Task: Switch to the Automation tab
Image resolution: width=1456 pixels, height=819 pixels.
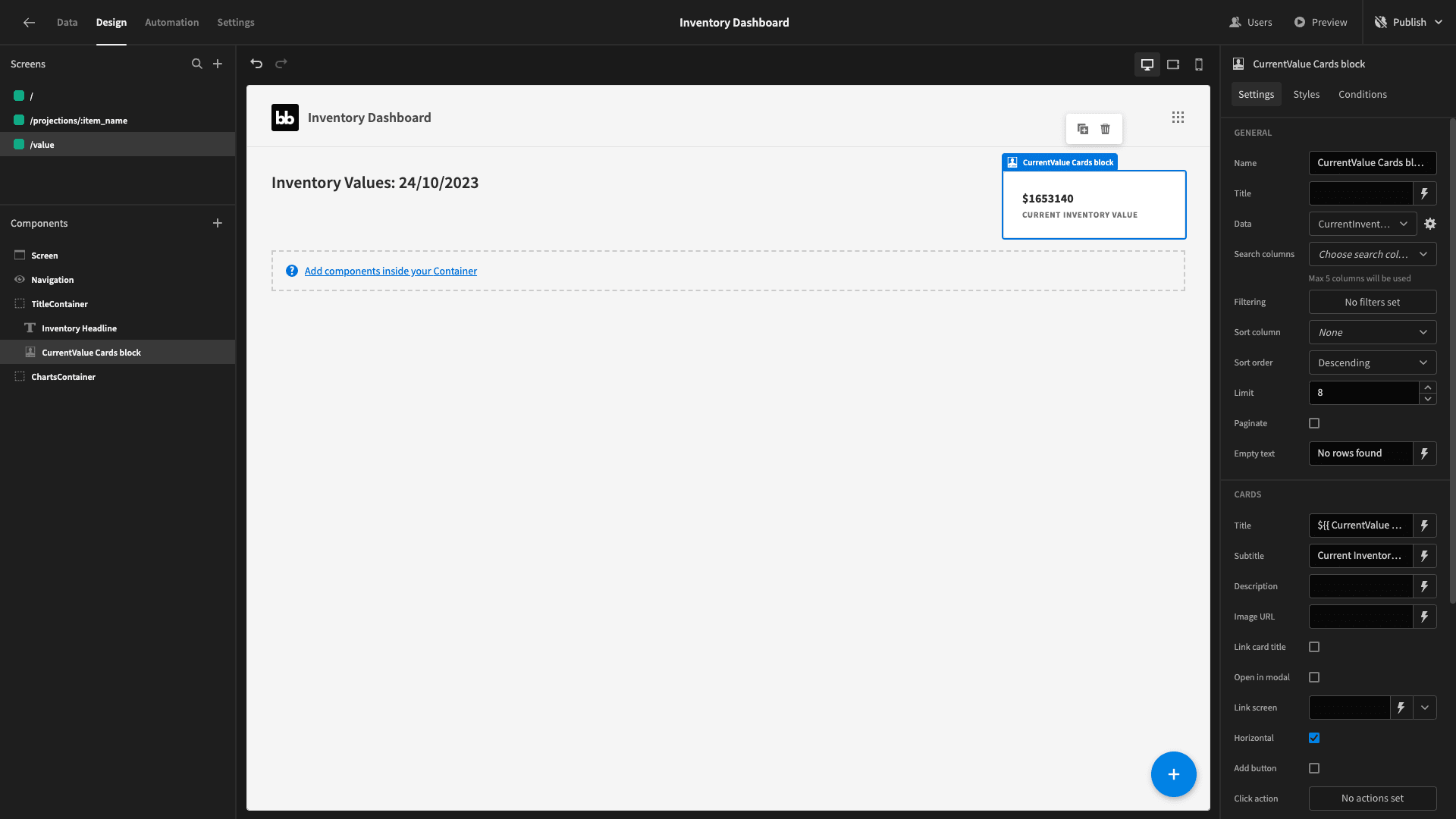Action: tap(172, 23)
